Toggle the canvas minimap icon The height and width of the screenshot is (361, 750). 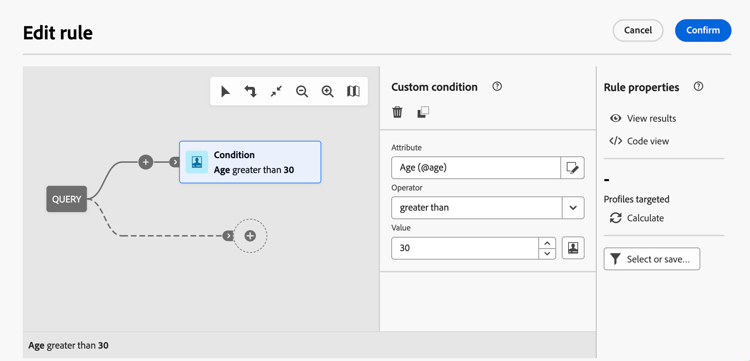coord(353,91)
